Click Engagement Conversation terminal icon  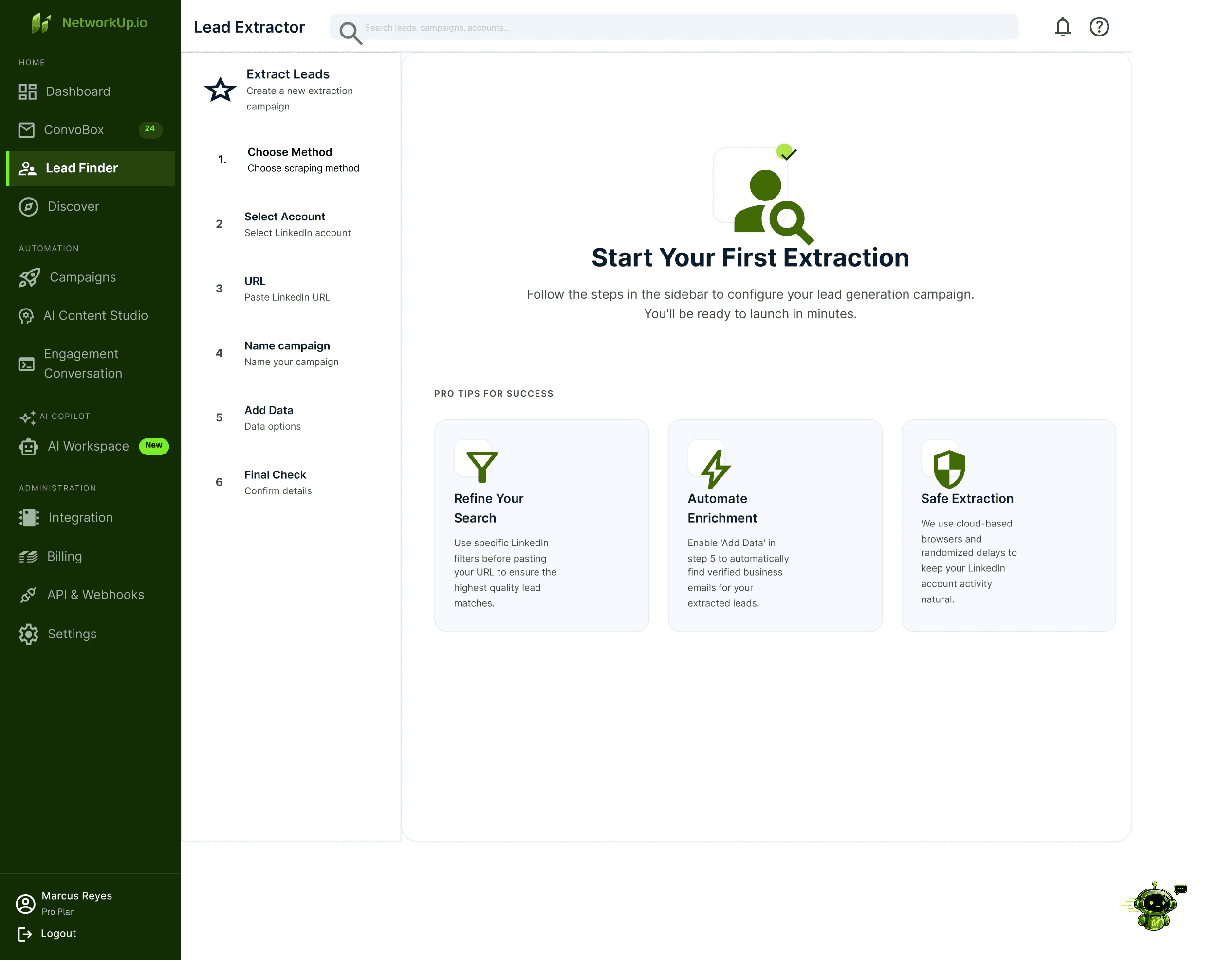click(27, 364)
